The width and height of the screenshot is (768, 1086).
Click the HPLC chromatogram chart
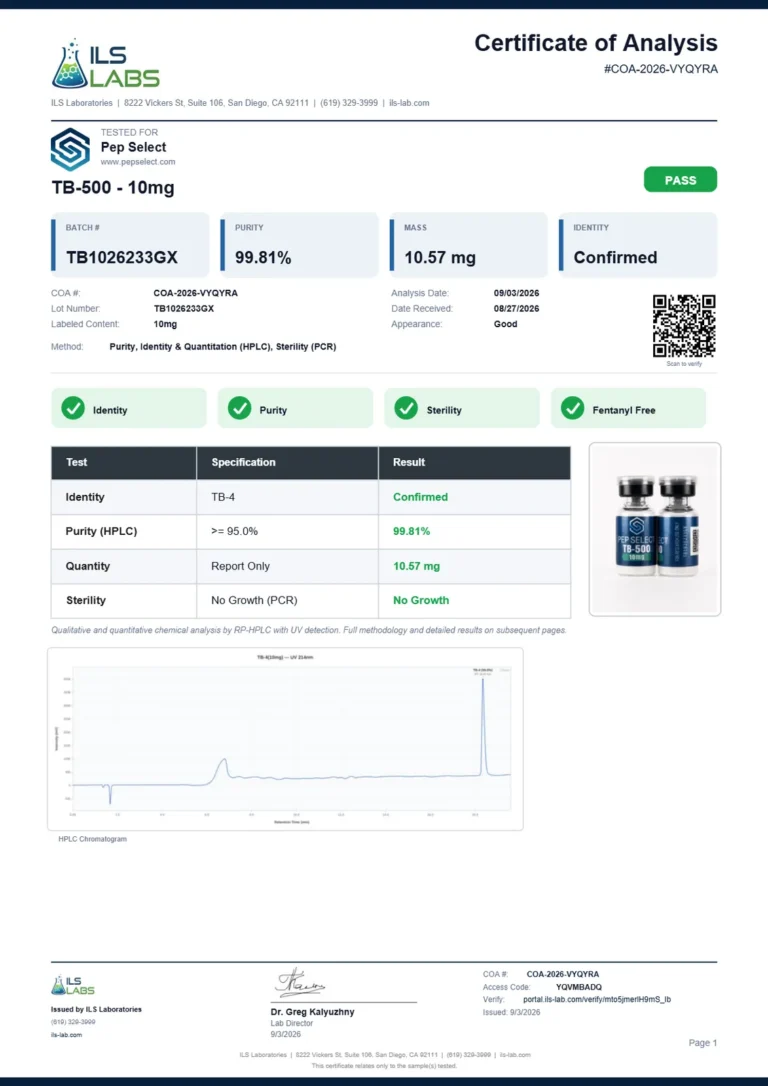point(285,739)
